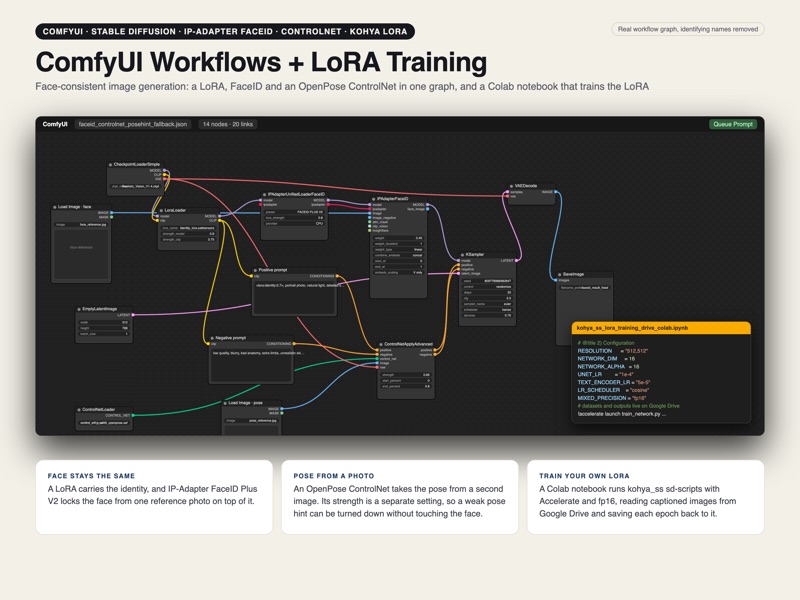Open the weight_type dropdown in IPAdapterFaceID
Viewport: 800px width, 600px height.
click(x=398, y=249)
